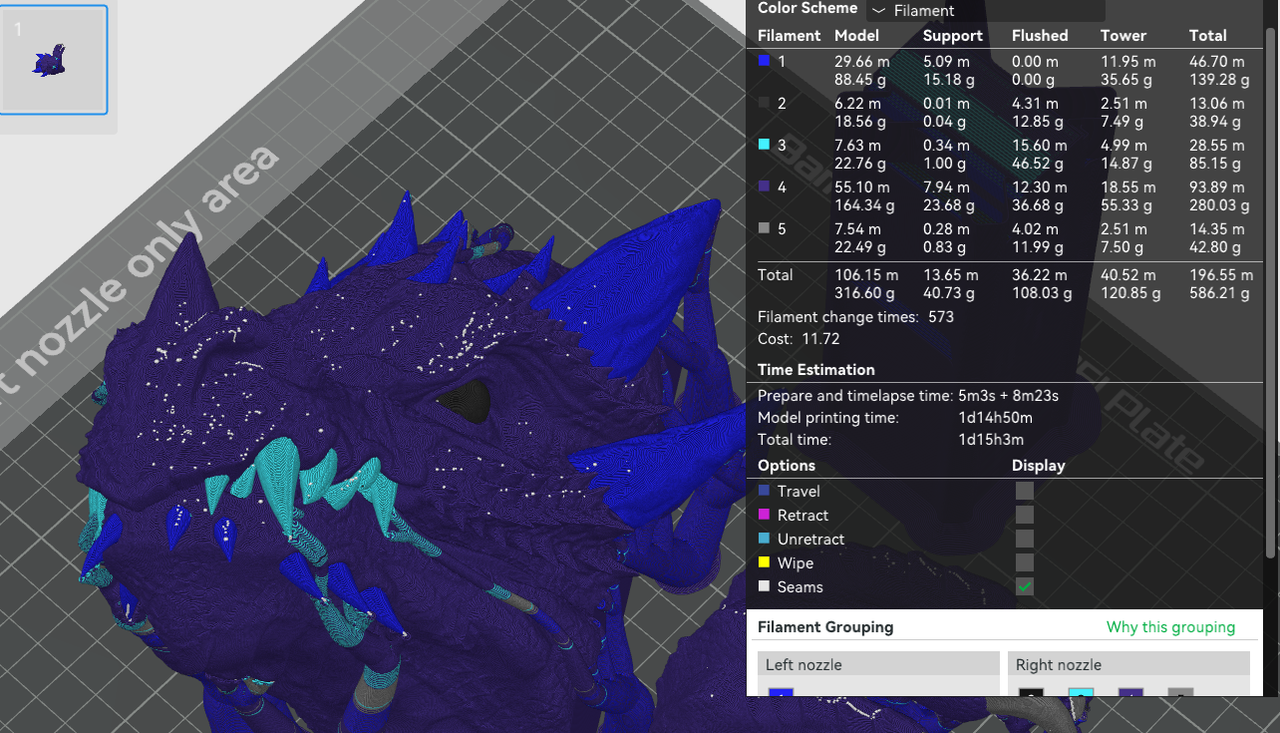
Task: Click the black filament 2 color square
Action: click(x=764, y=103)
